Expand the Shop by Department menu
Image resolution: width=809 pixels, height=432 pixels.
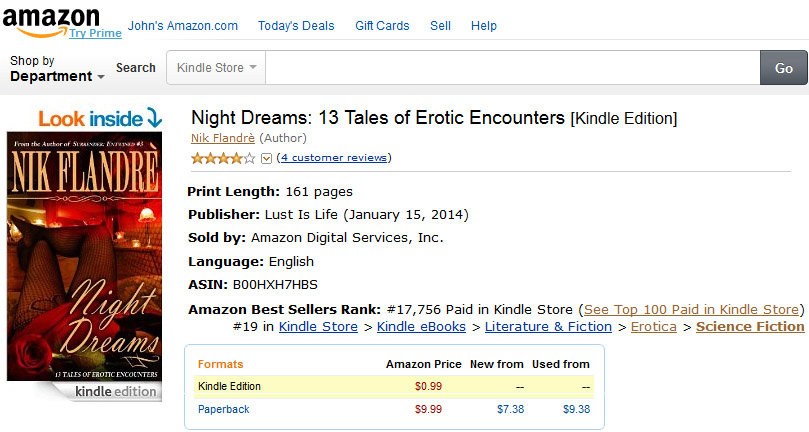[x=57, y=69]
